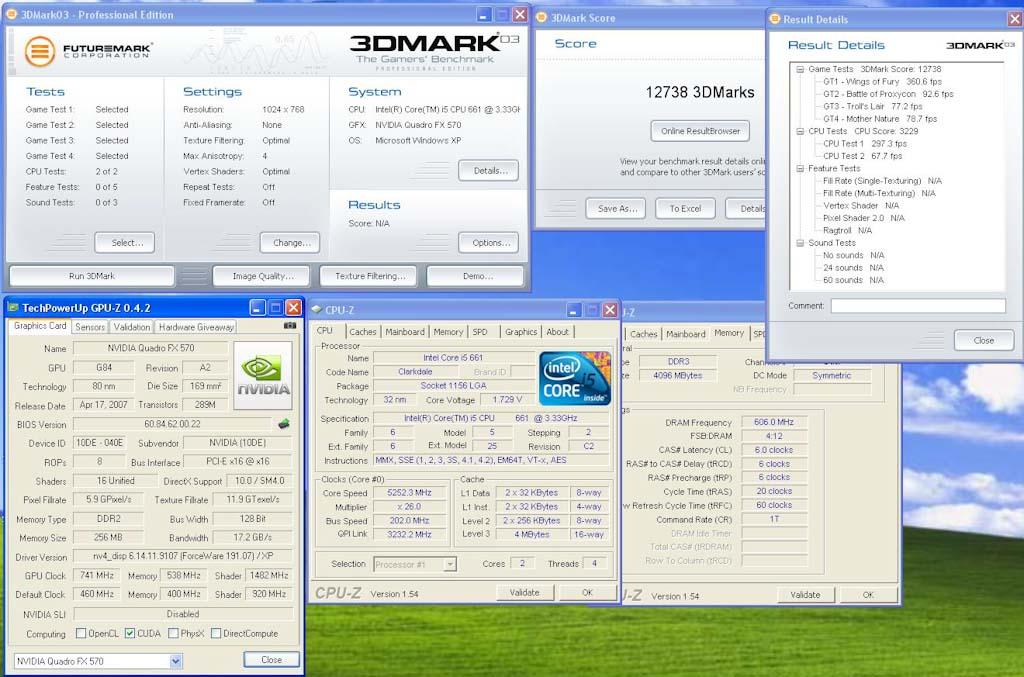Click the Details... button under System
This screenshot has width=1024, height=677.
[x=488, y=170]
